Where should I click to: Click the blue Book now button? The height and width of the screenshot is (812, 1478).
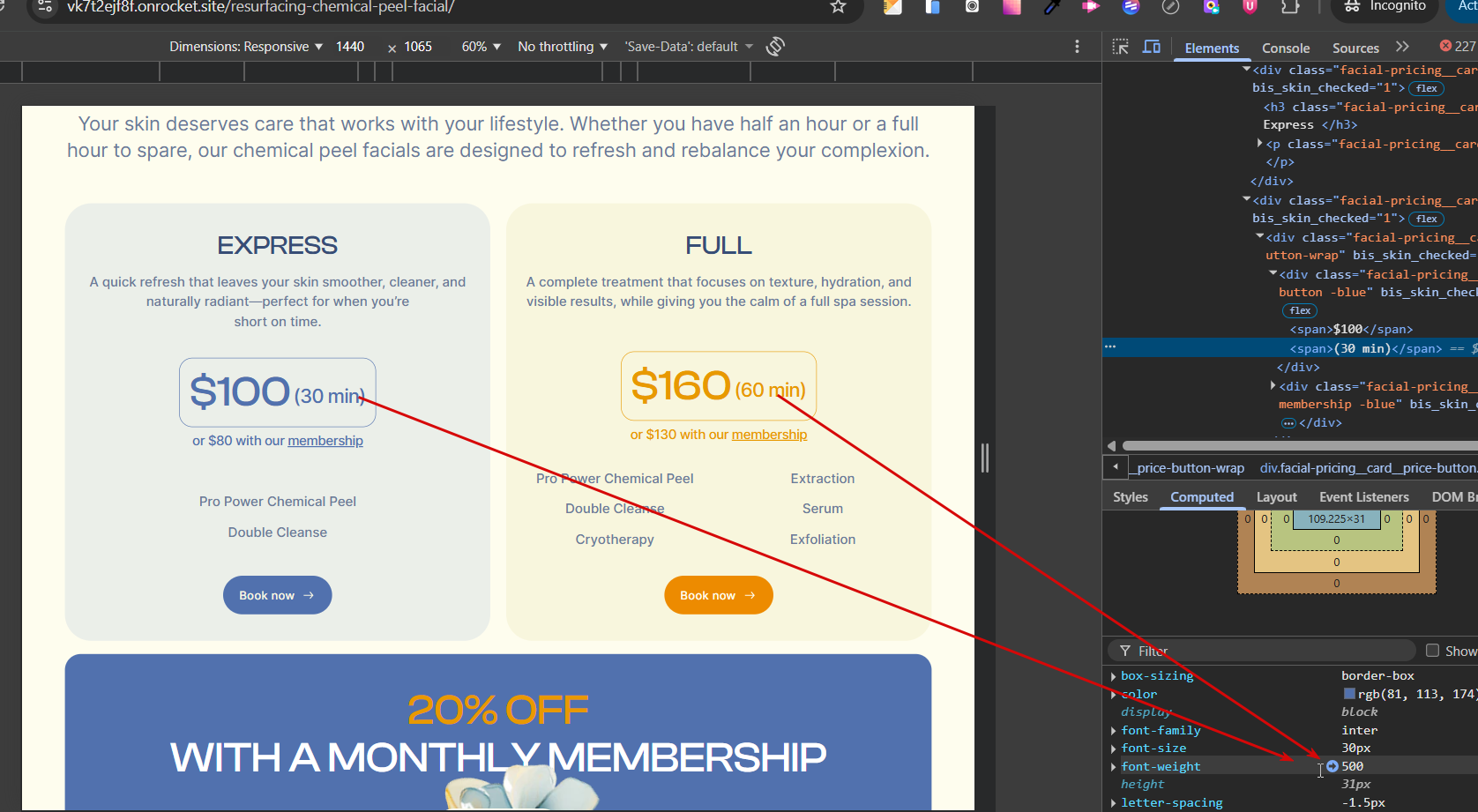[278, 595]
